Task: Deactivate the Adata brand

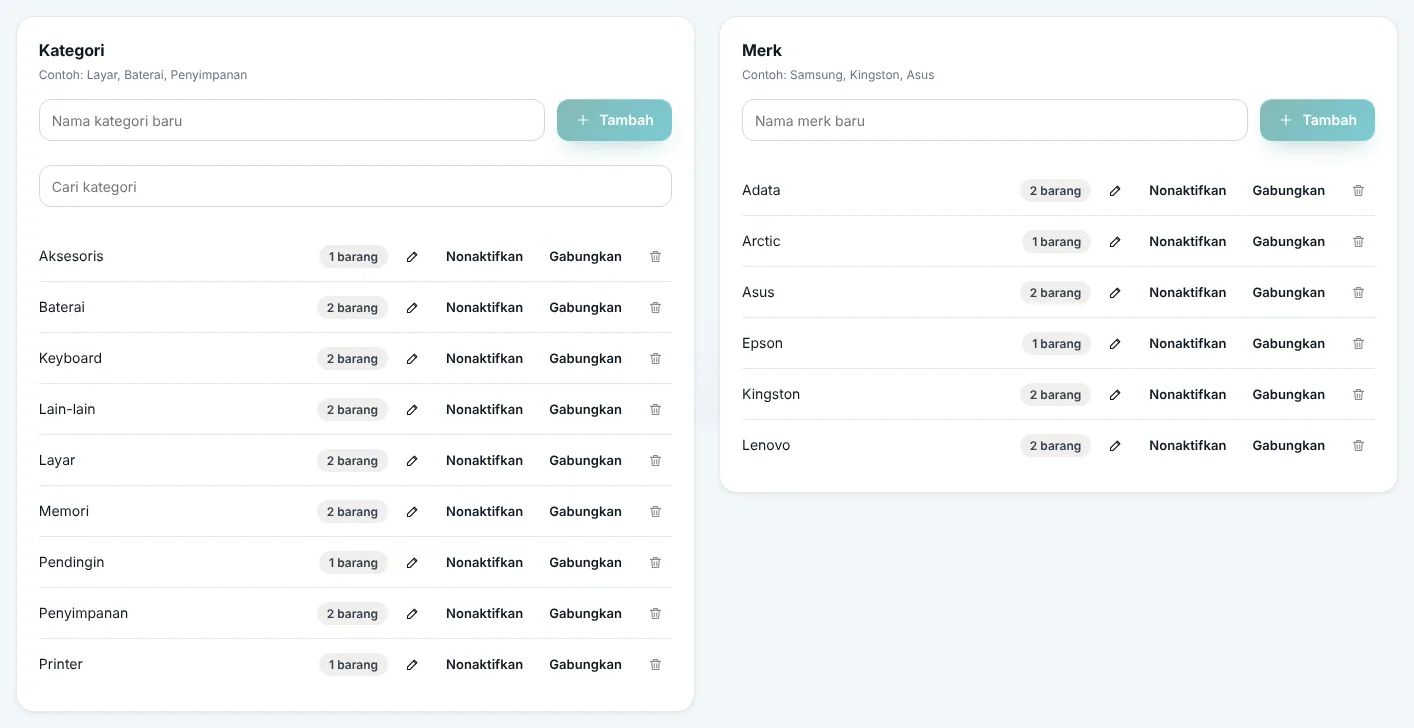Action: click(1187, 191)
